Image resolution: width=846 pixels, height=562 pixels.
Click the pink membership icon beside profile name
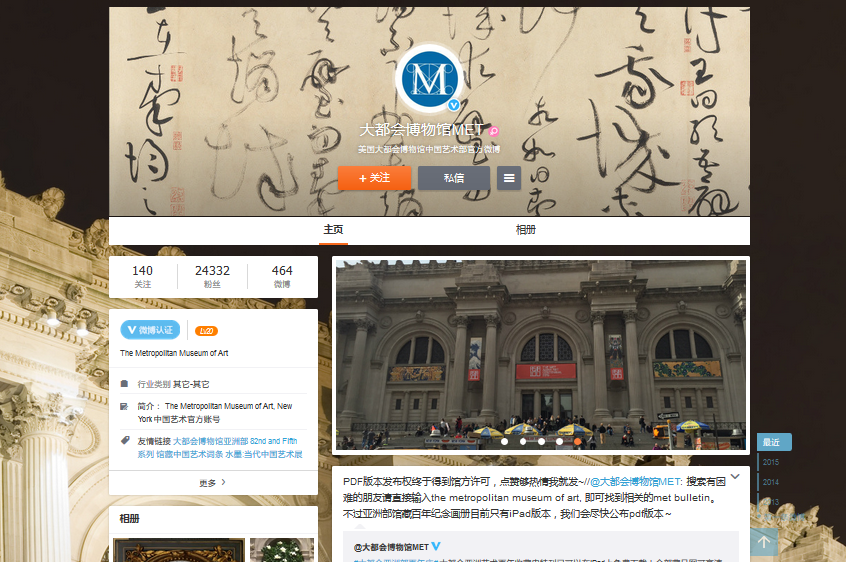[x=494, y=131]
